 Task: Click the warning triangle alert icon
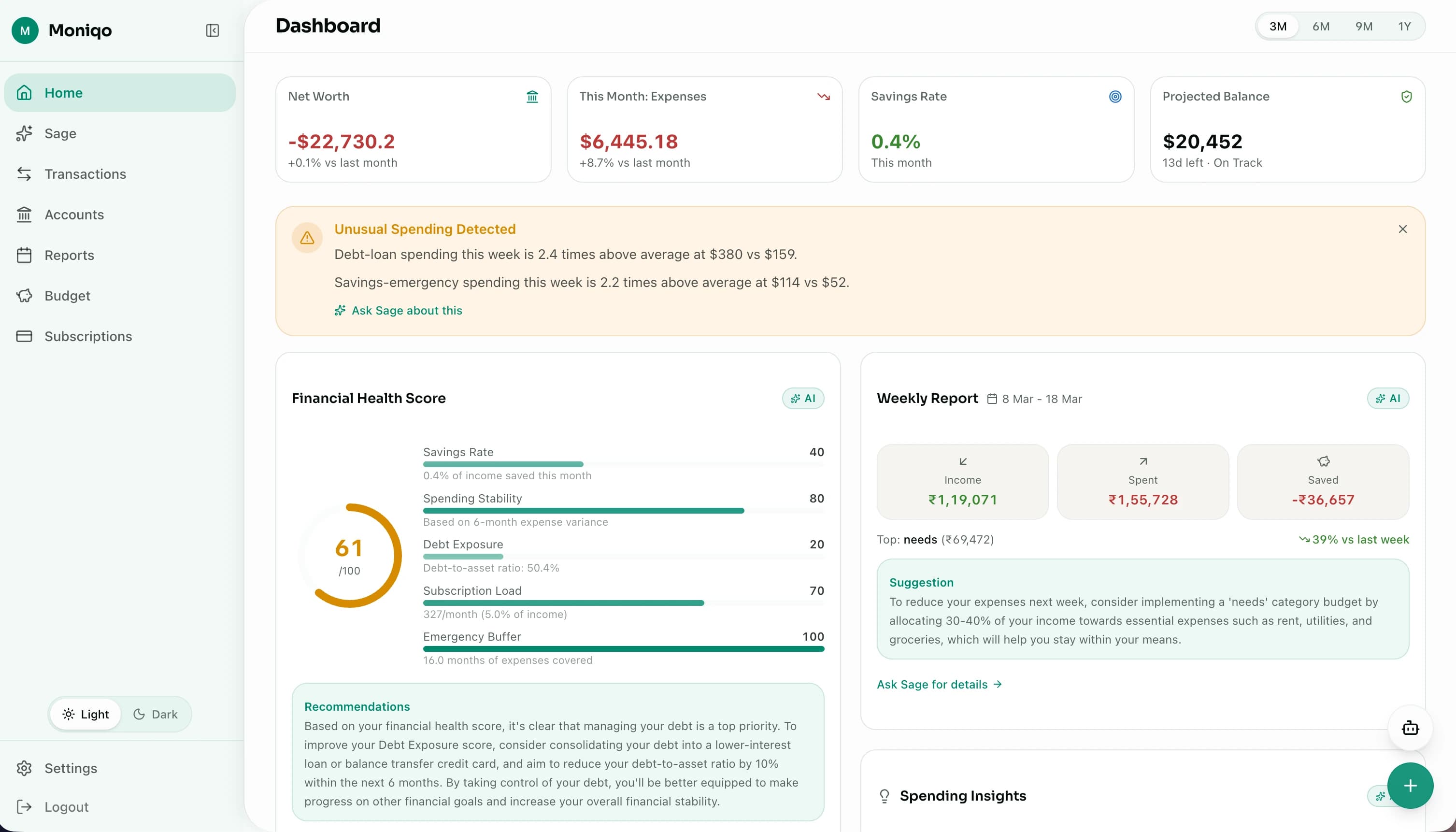point(307,237)
